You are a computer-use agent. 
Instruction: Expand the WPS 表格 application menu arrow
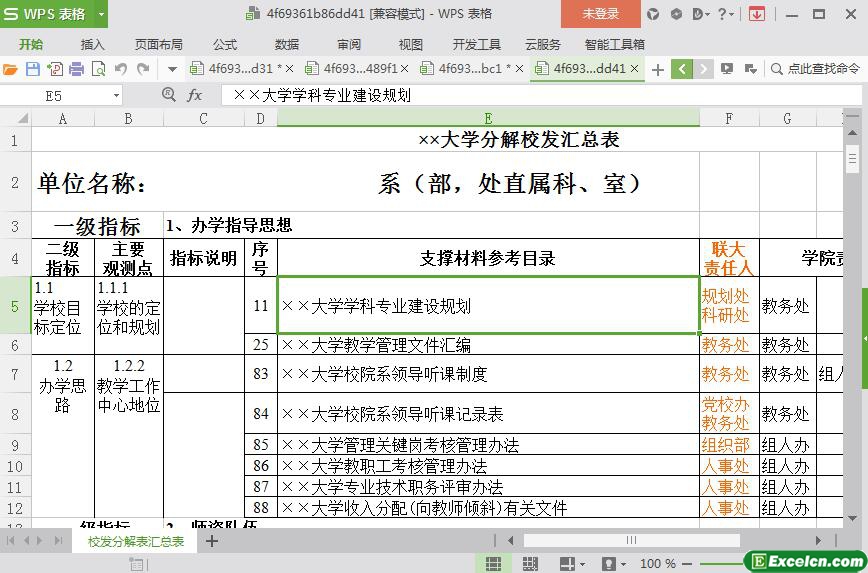tap(101, 14)
